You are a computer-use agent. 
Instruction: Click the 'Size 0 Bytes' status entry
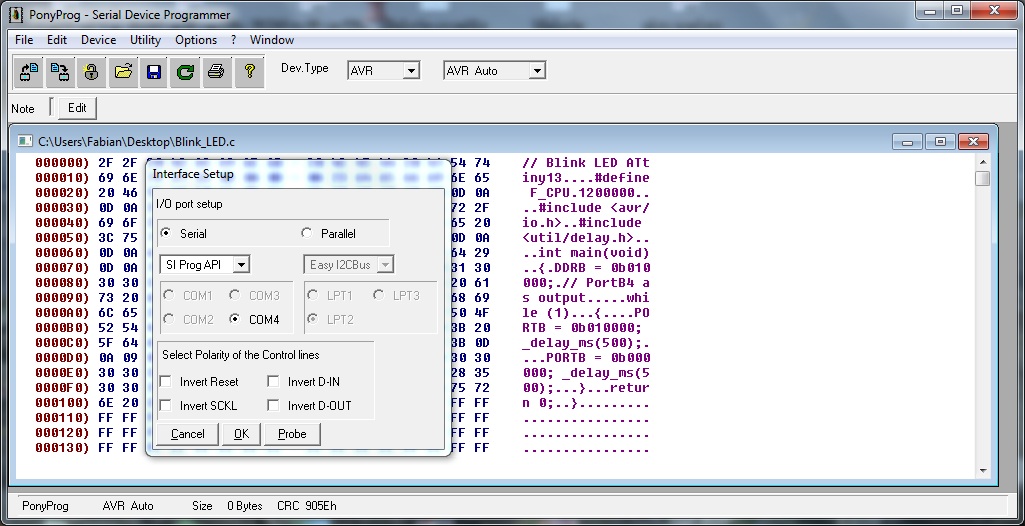tap(227, 506)
